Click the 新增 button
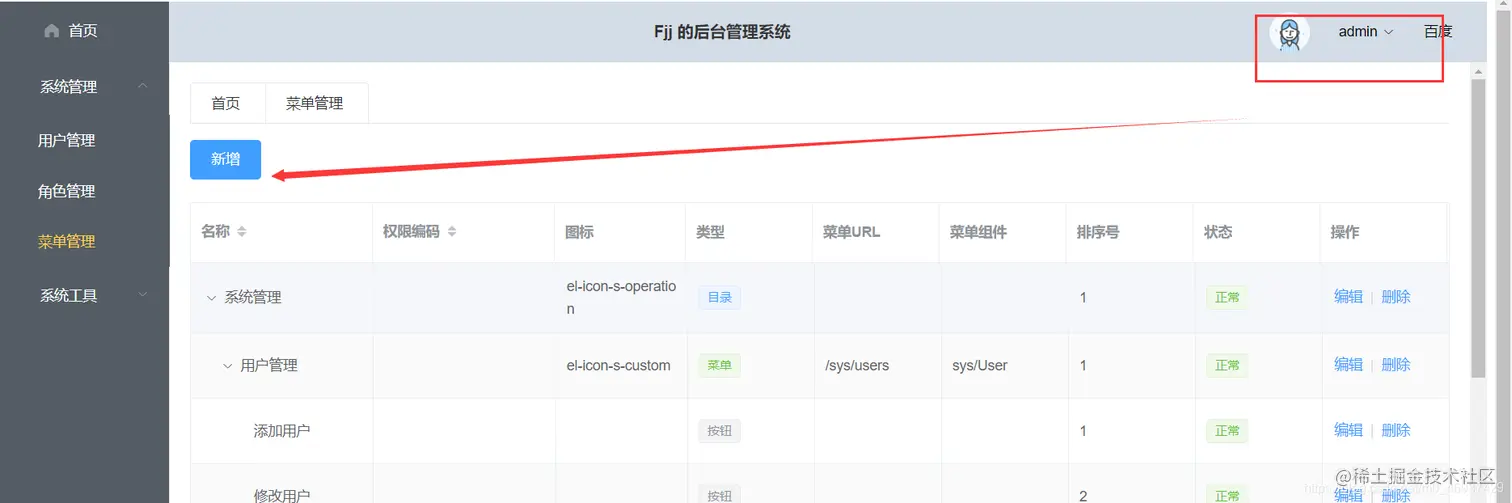The image size is (1512, 503). tap(225, 159)
